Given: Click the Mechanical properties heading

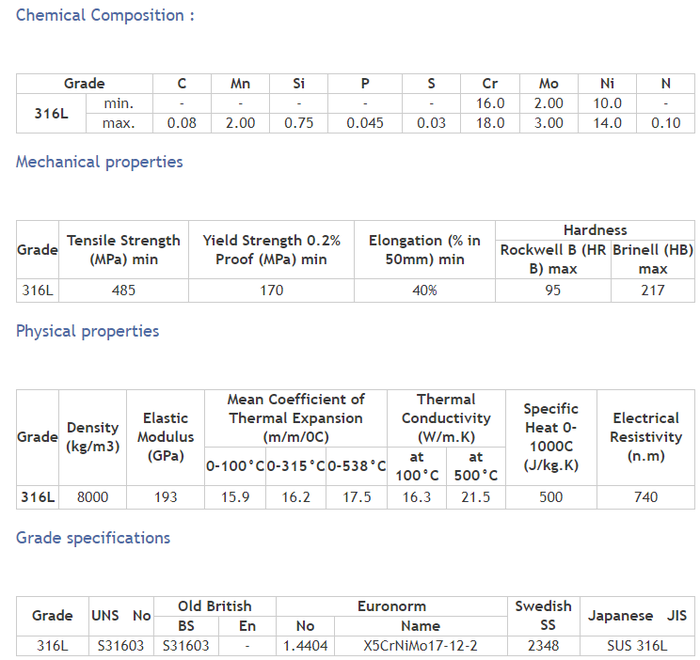Looking at the screenshot, I should coord(99,162).
